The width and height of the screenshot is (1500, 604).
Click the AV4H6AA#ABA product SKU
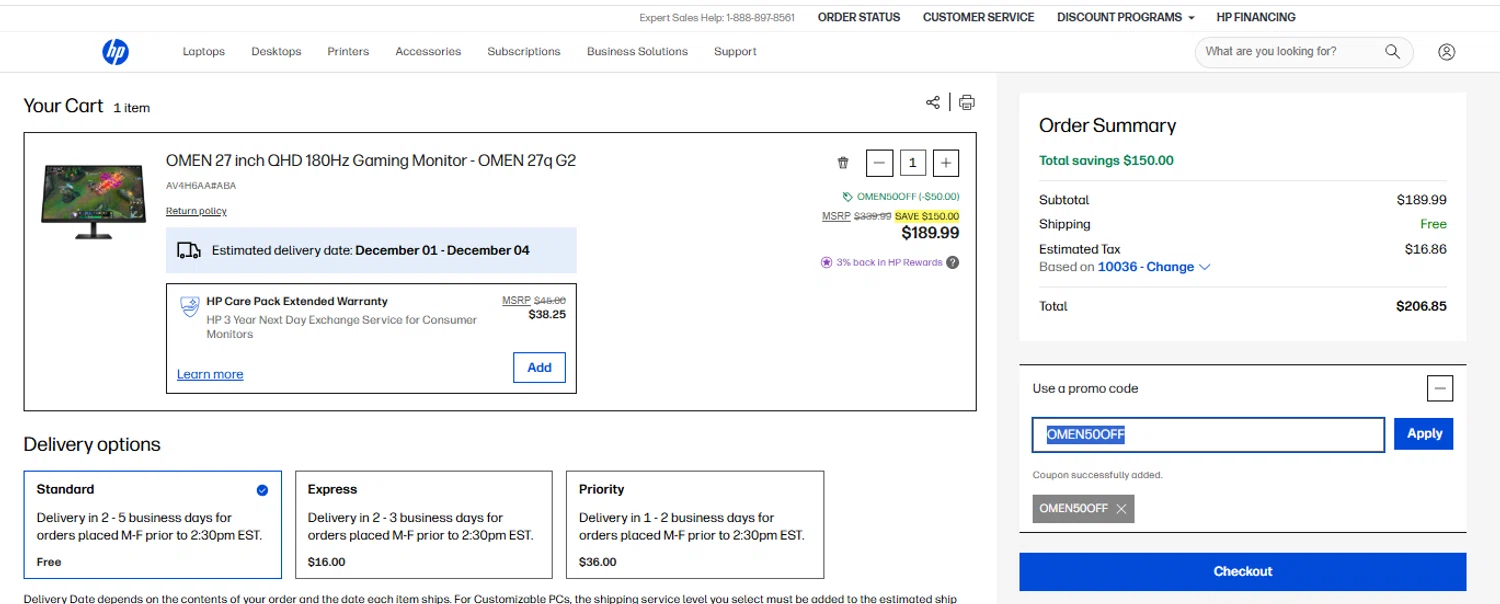[x=201, y=186]
